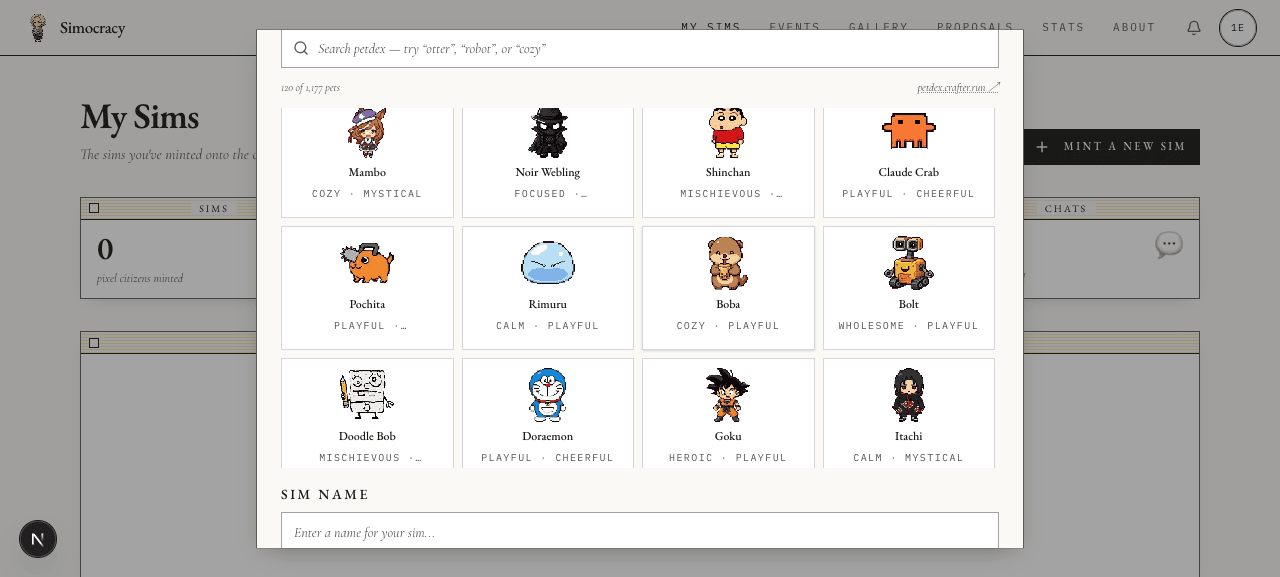
Task: Go to the Gallery nav item
Action: (878, 28)
